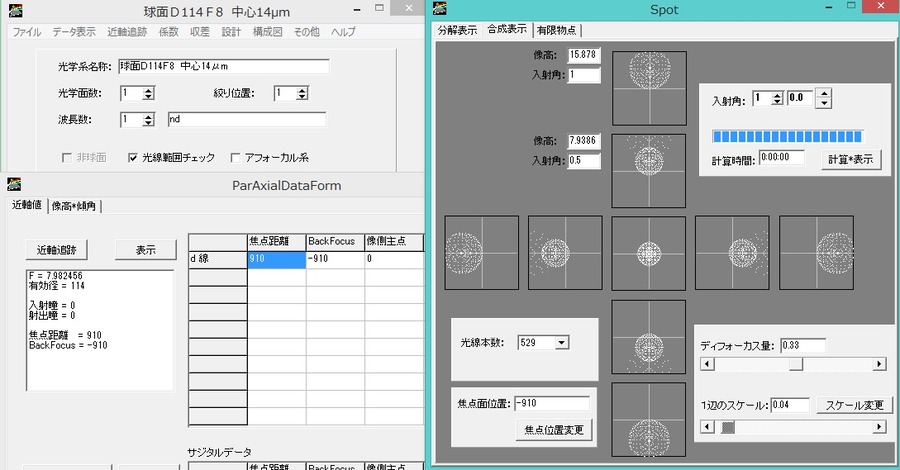Click the 1辺のスケール field showing 0.04
The width and height of the screenshot is (900, 470).
click(790, 405)
